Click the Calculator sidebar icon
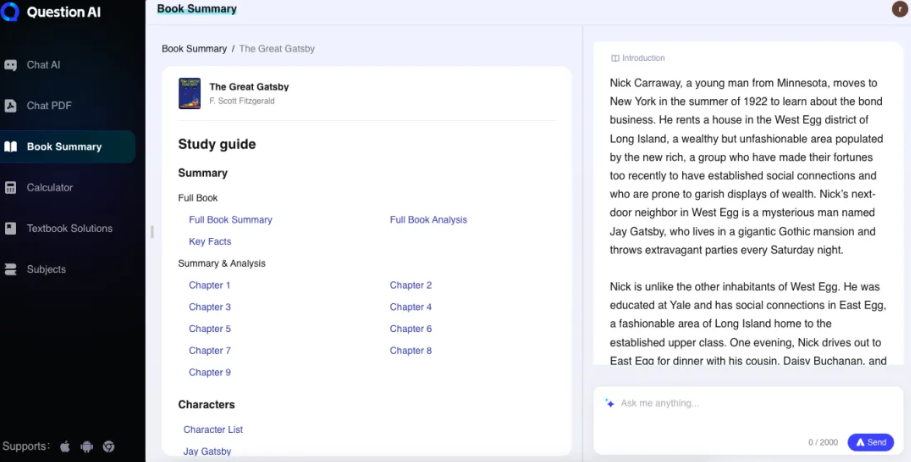The image size is (911, 462). point(11,188)
